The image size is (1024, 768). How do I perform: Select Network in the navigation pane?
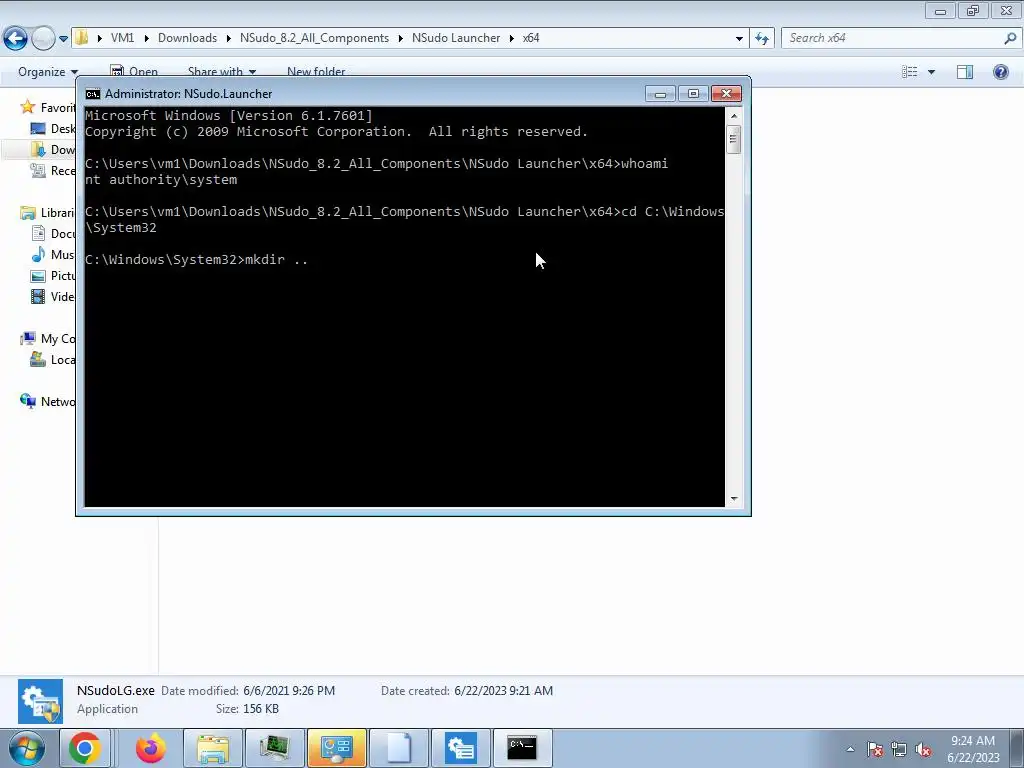tap(47, 401)
